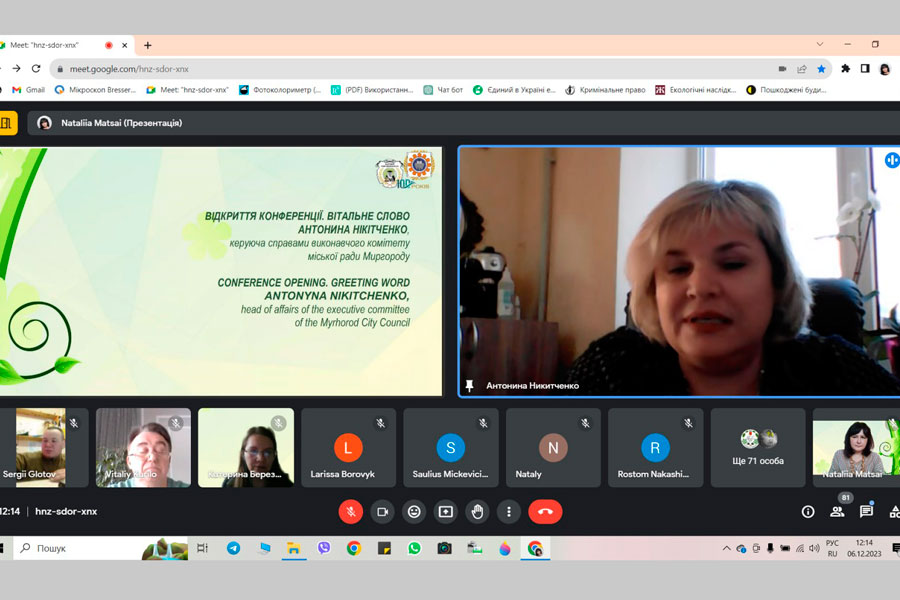The height and width of the screenshot is (600, 900).
Task: Select Nataliia Matsai video tile
Action: [x=856, y=447]
